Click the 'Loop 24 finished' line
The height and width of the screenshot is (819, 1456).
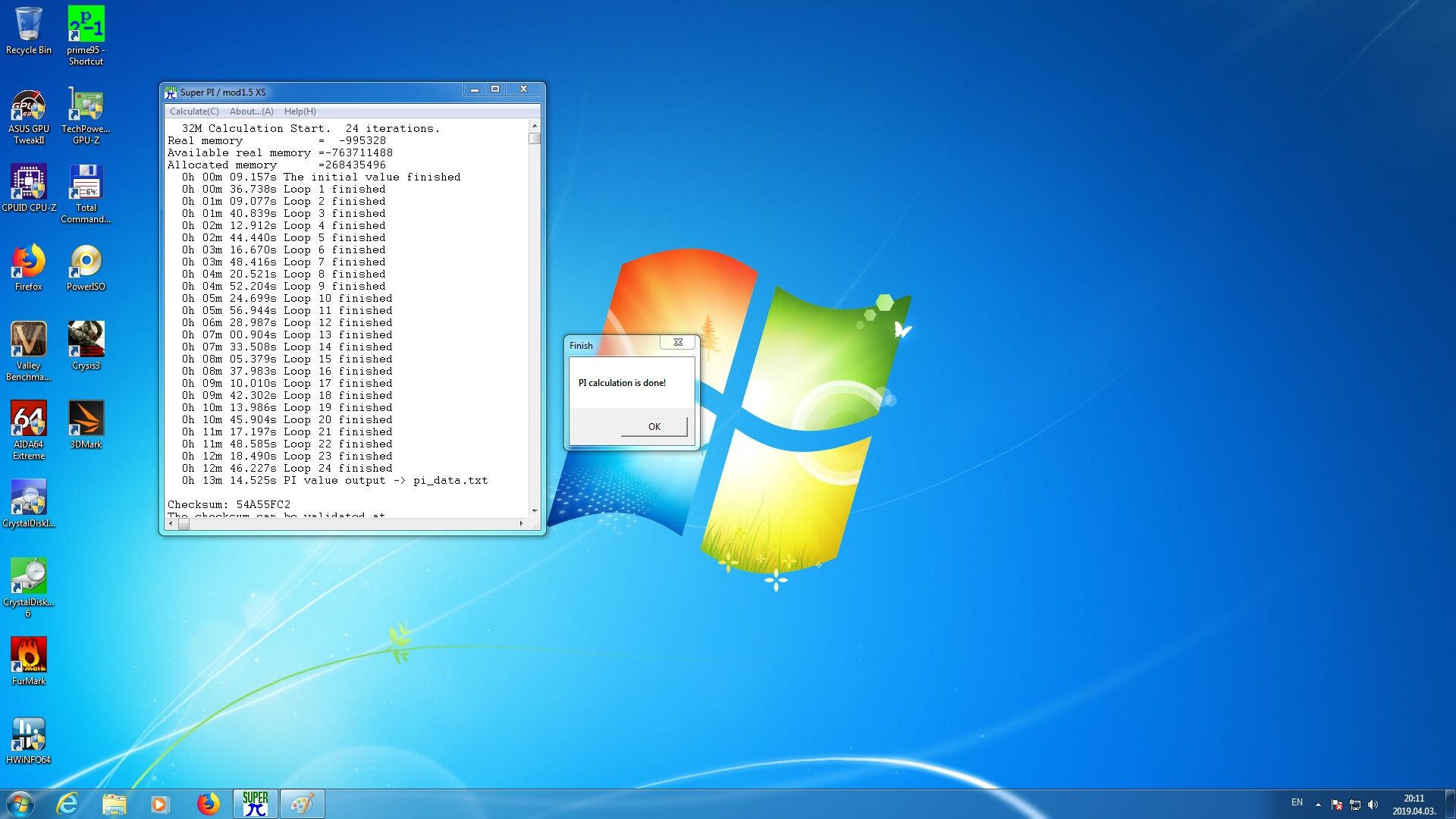[287, 468]
